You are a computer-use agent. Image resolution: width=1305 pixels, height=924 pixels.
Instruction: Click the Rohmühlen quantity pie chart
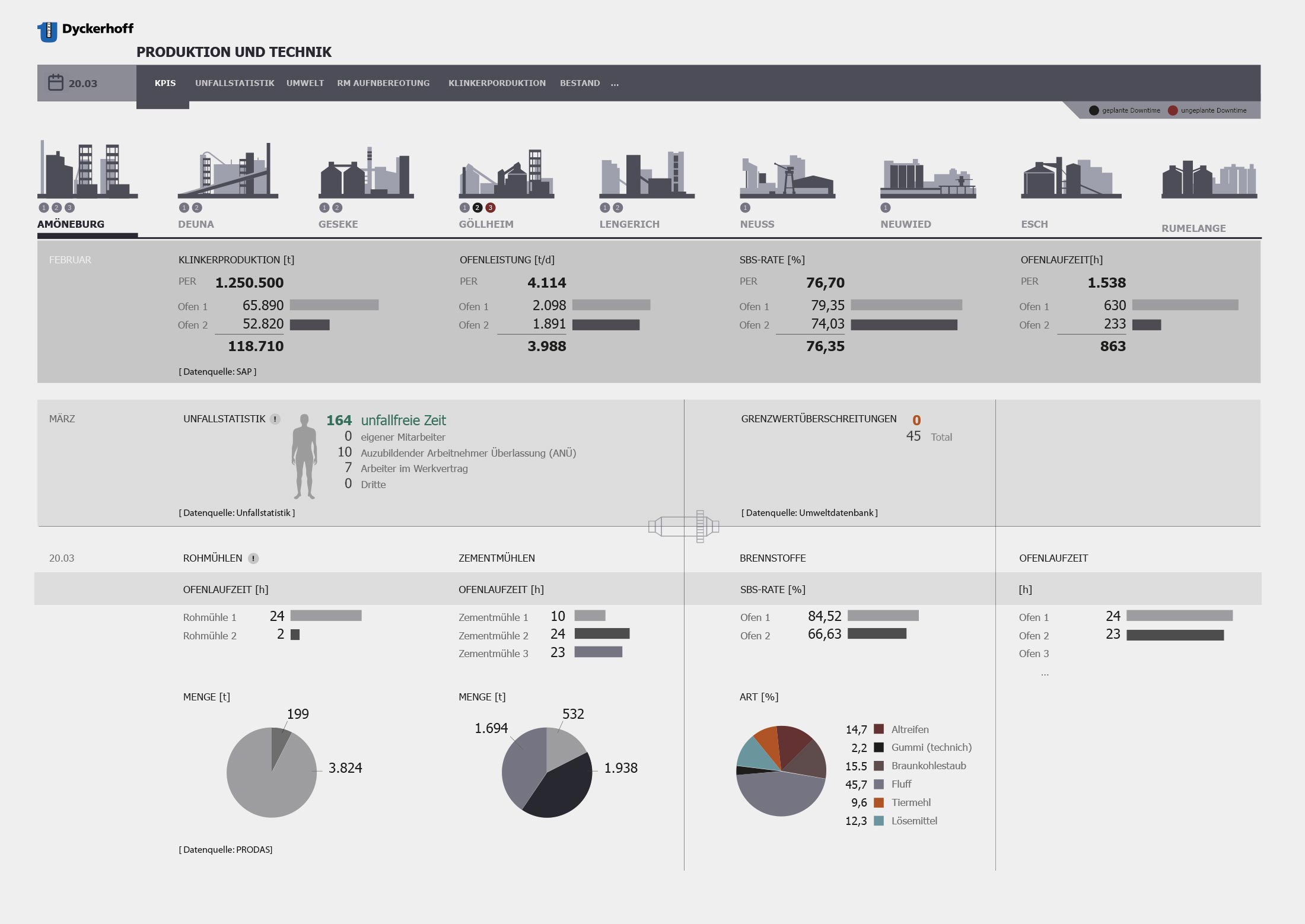[272, 772]
